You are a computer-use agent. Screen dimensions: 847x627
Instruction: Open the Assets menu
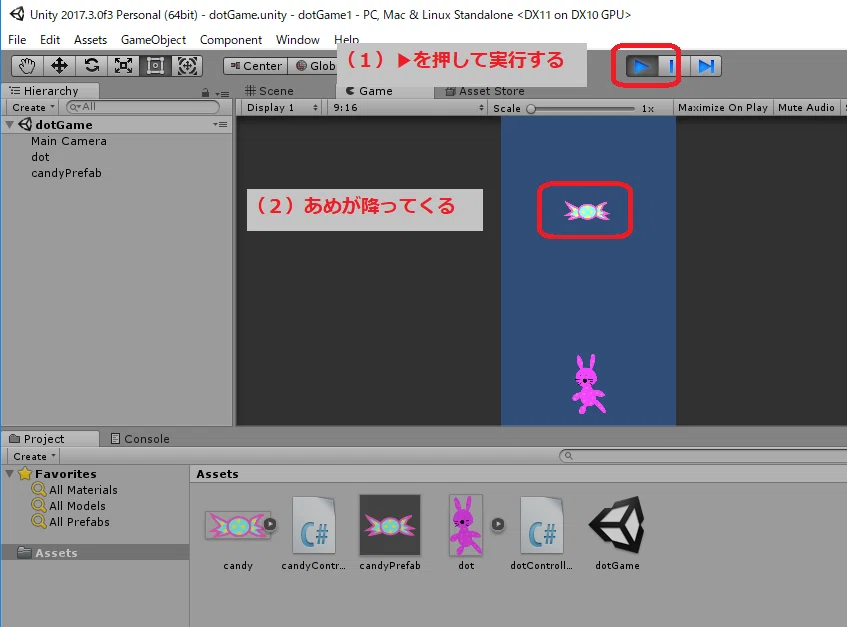pos(90,40)
